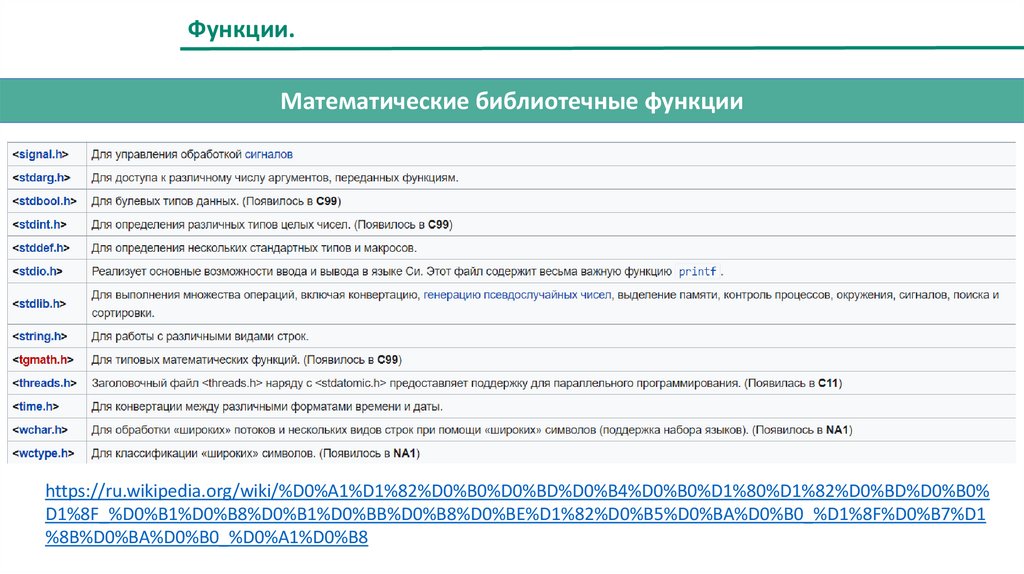Click 'Для классификации «широких» символов' text
Image resolution: width=1024 pixels, height=574 pixels.
[255, 453]
